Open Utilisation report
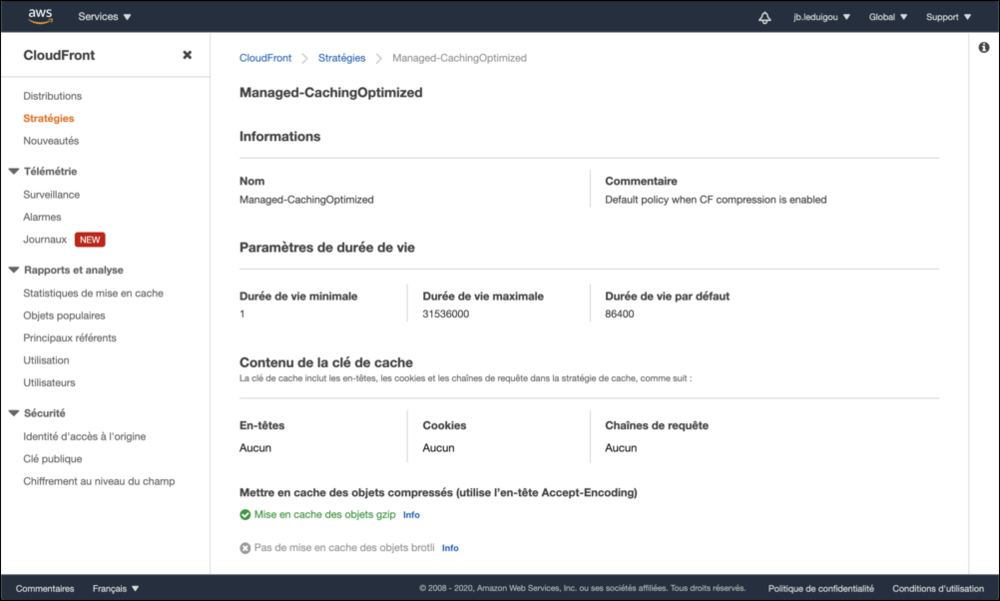 46,360
